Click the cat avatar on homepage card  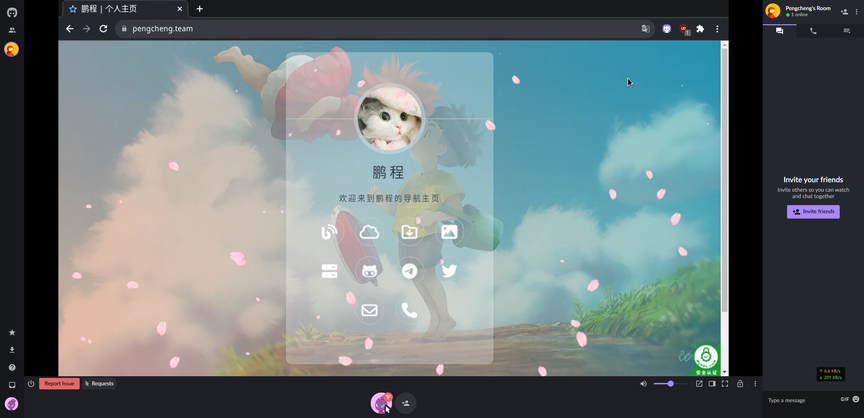390,118
